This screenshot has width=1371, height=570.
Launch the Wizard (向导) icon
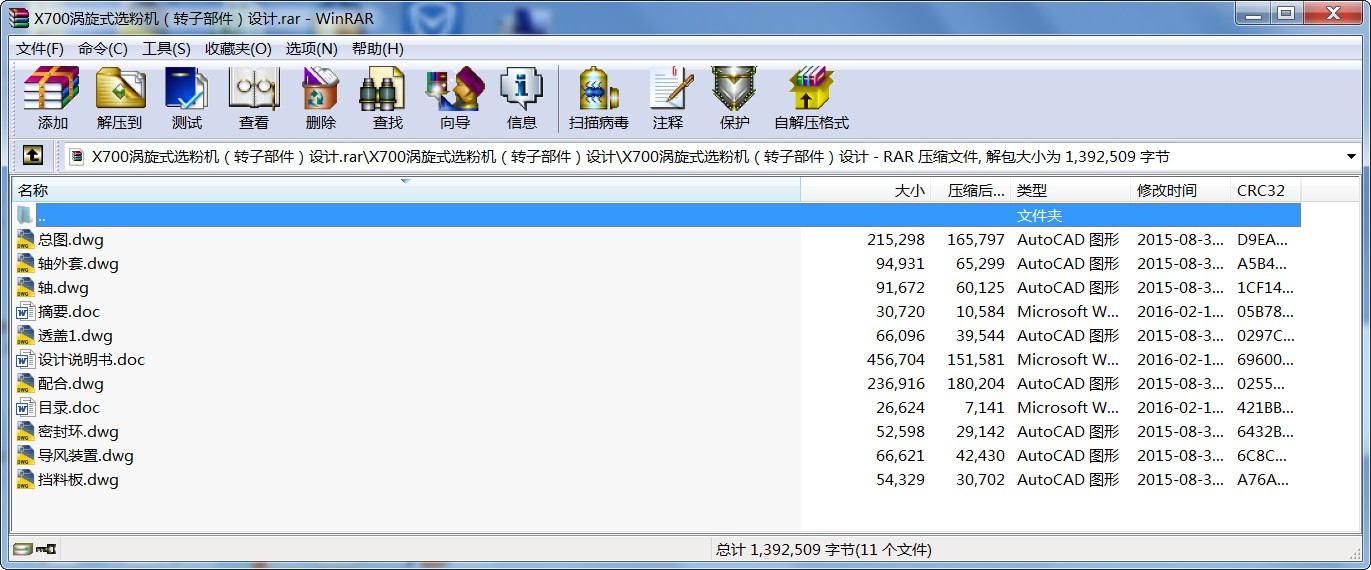click(455, 98)
